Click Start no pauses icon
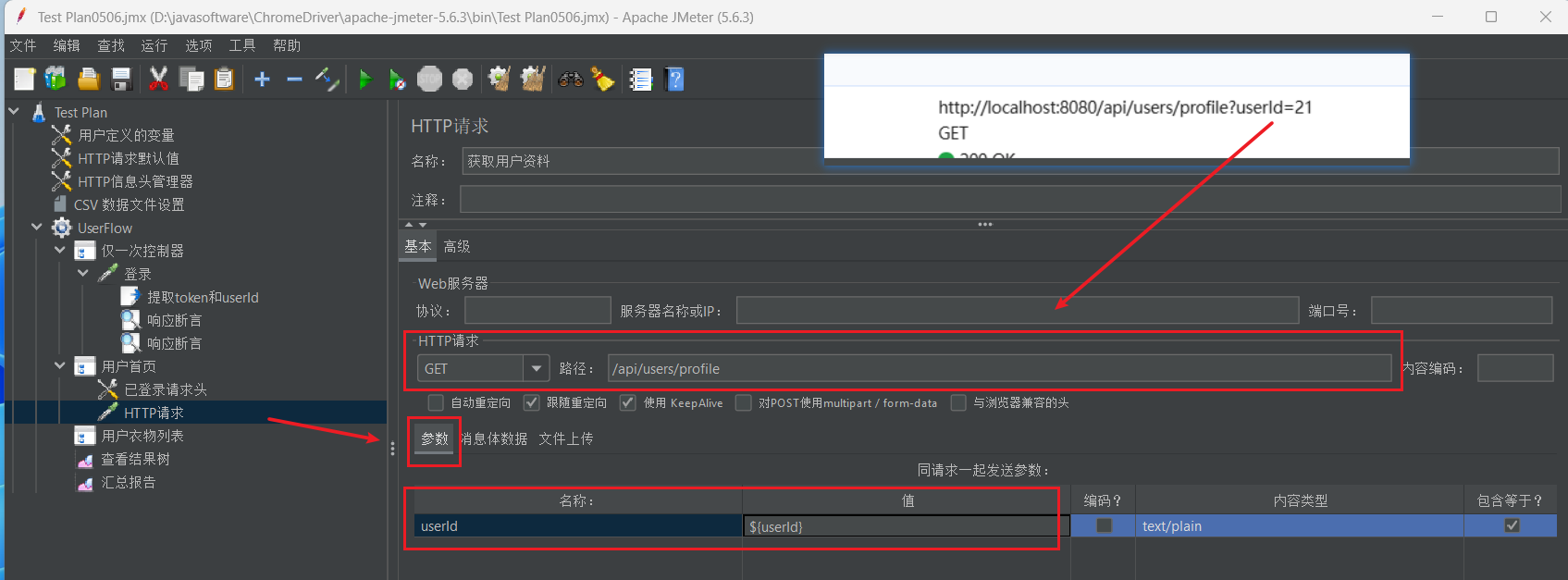 coord(397,80)
